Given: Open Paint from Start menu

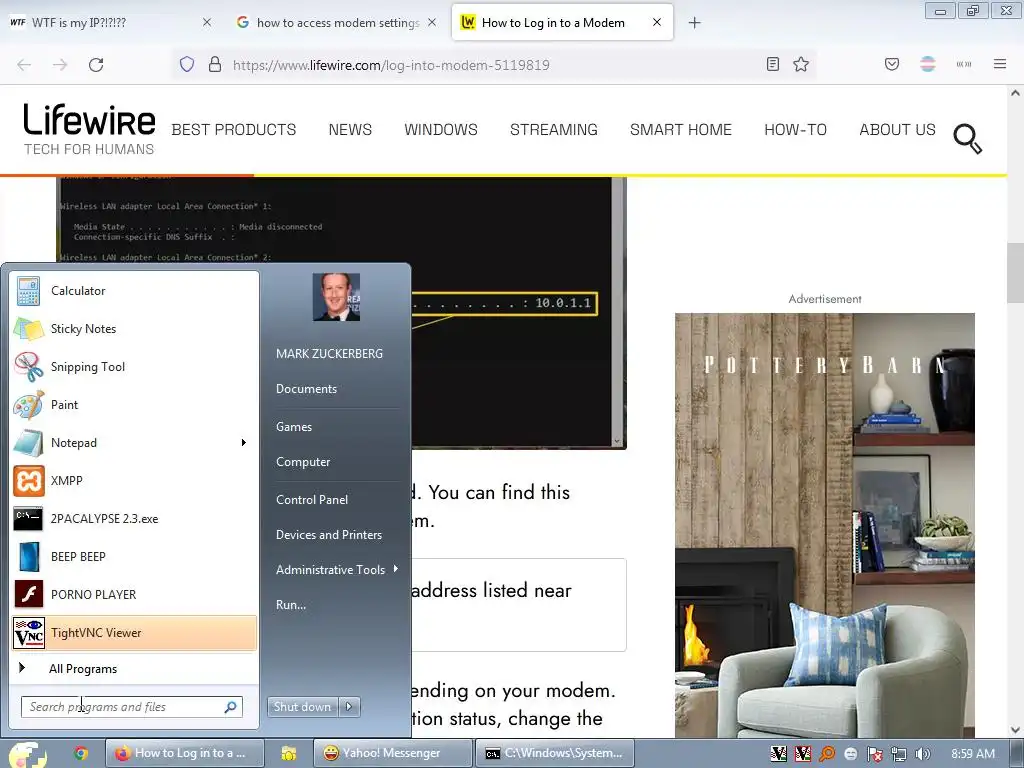Looking at the screenshot, I should click(x=134, y=404).
